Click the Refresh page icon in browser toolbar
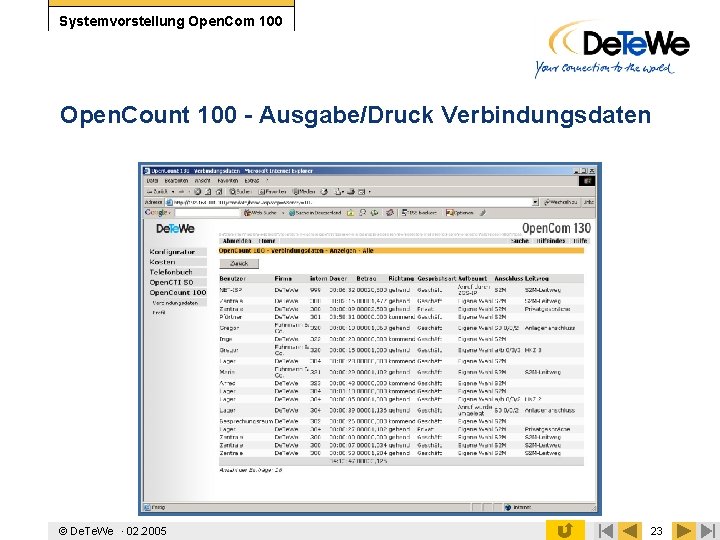This screenshot has height=540, width=720. (x=208, y=191)
